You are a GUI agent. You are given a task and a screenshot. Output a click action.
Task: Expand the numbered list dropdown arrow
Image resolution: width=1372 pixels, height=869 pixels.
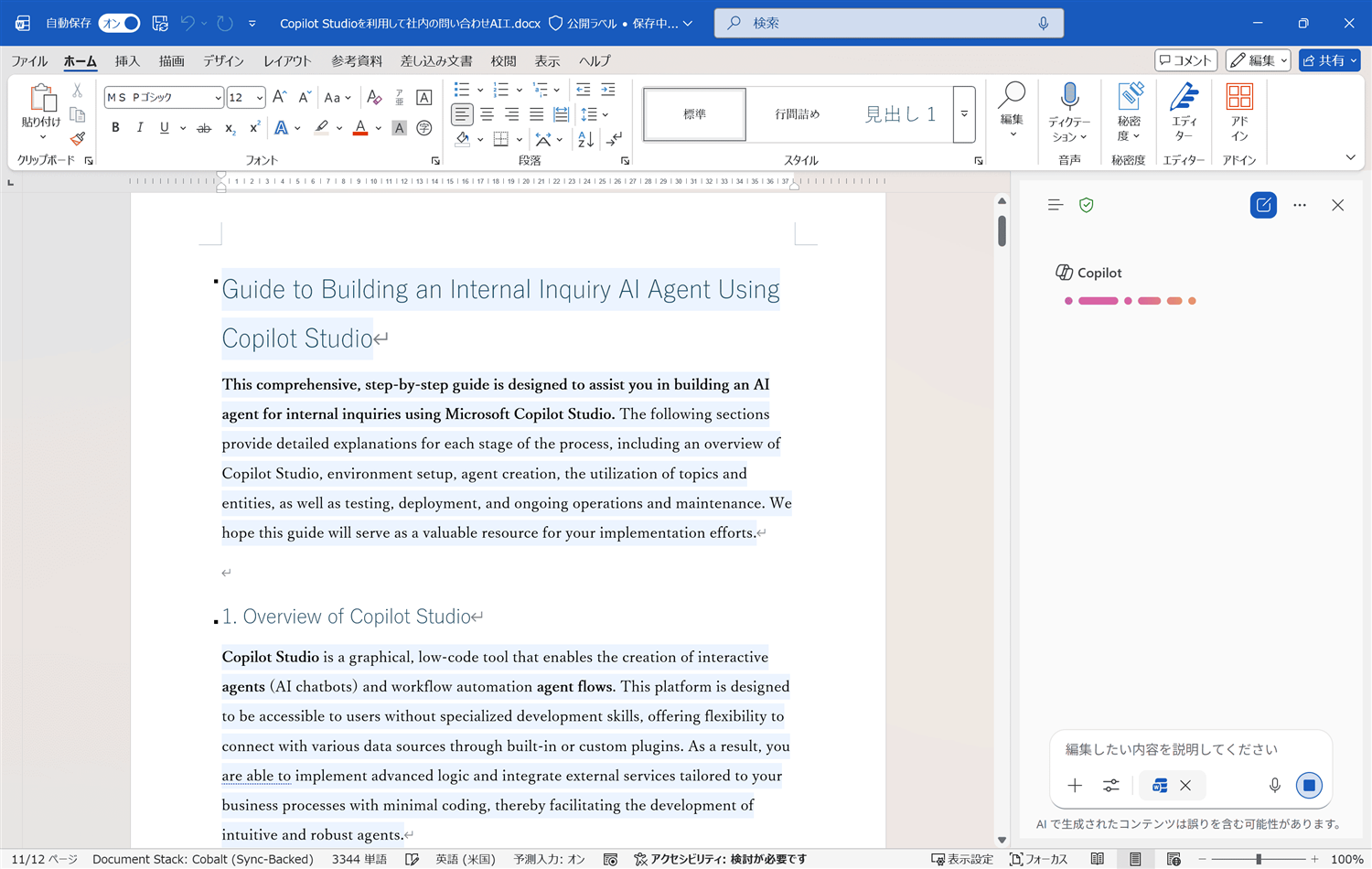coord(519,90)
